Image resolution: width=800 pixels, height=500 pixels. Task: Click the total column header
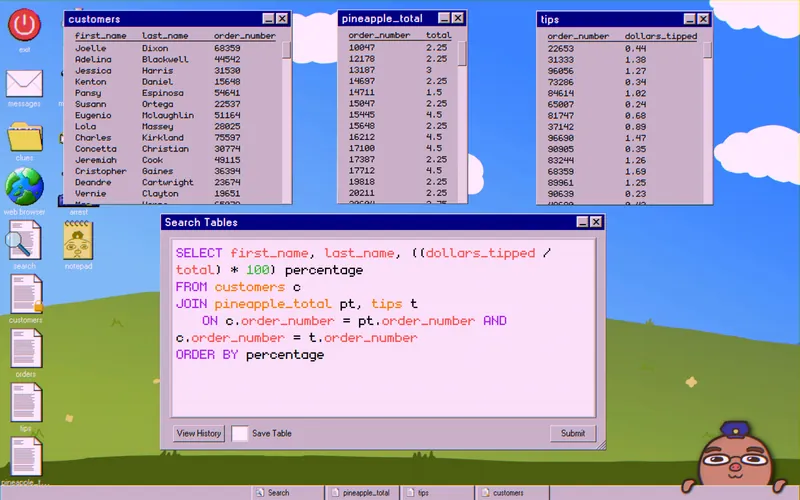438,35
